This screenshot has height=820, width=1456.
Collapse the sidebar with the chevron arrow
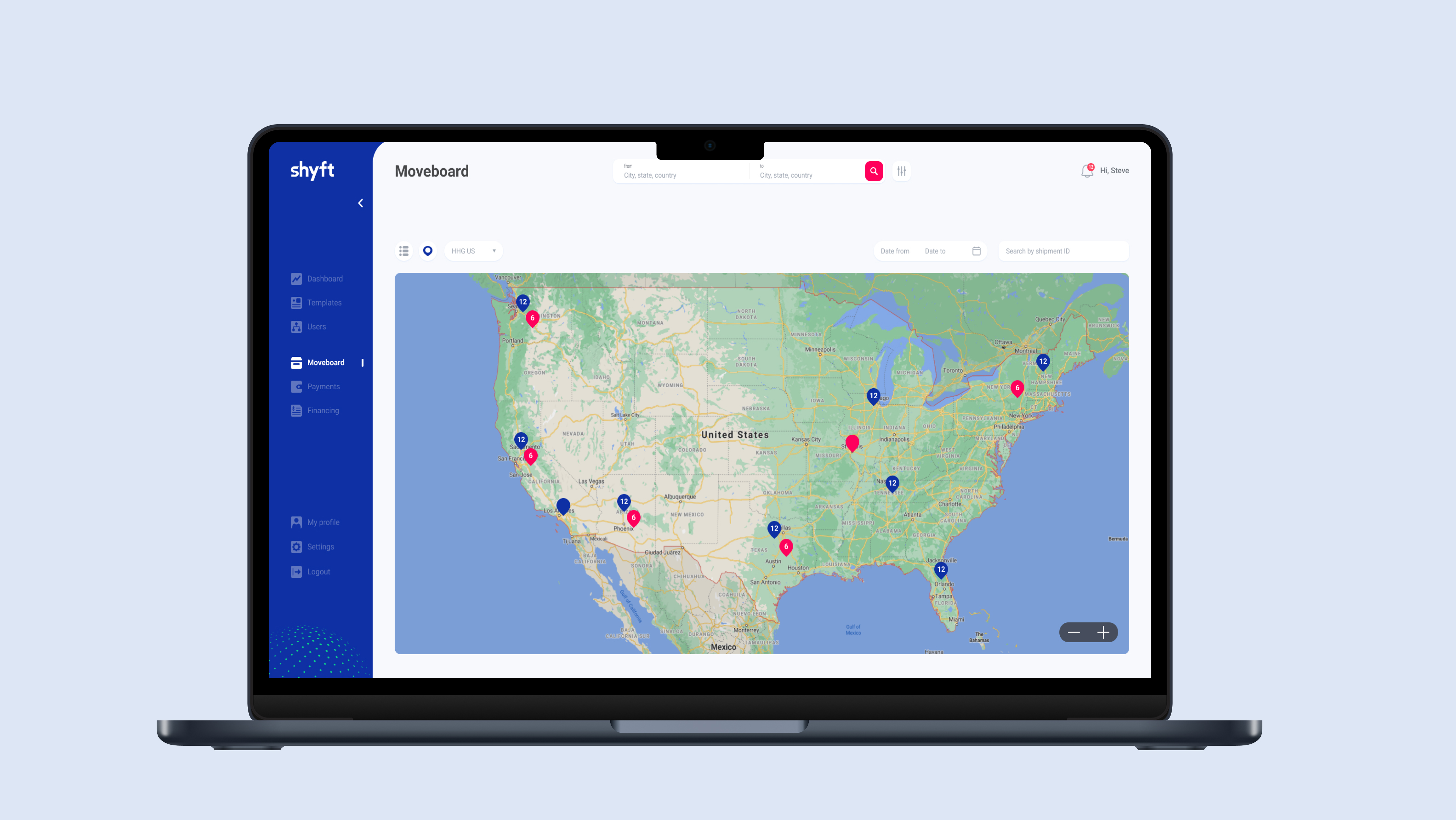point(361,203)
